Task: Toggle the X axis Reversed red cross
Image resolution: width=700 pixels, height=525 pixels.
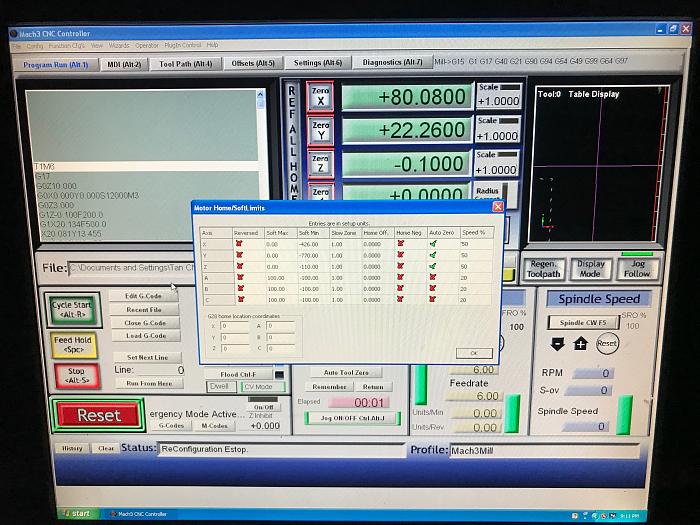Action: [x=239, y=243]
